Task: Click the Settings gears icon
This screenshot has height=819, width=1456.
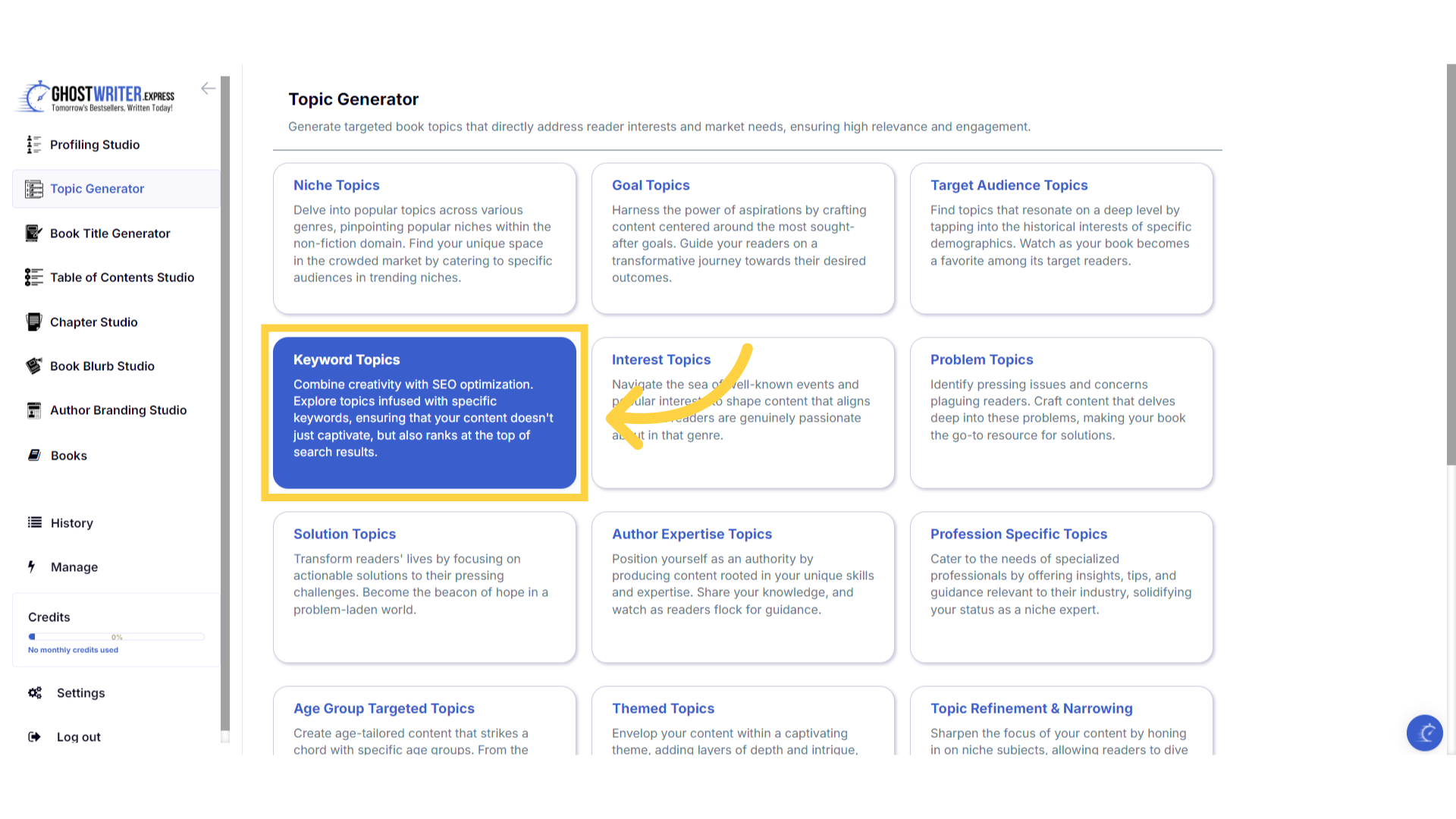Action: click(x=35, y=692)
